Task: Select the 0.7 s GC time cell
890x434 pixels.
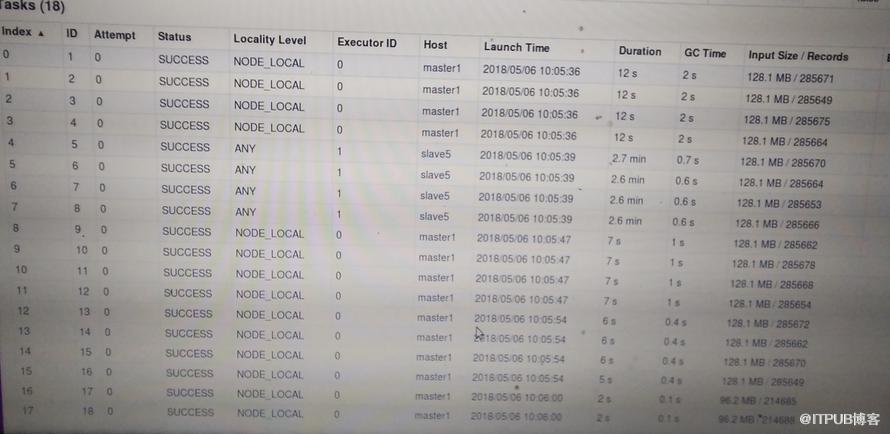Action: pos(687,161)
